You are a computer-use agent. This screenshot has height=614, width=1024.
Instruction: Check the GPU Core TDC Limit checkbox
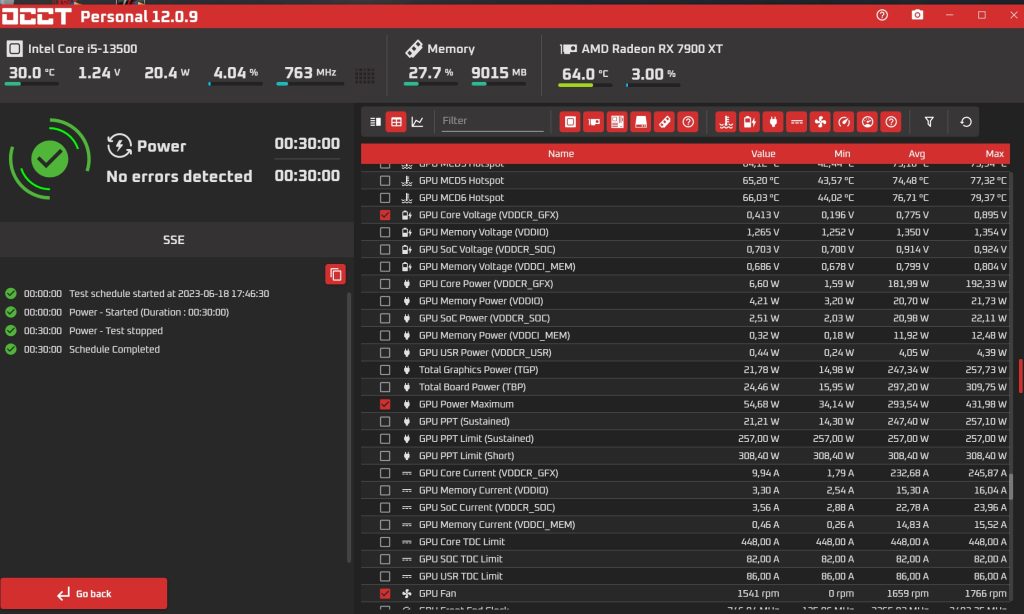pos(385,542)
